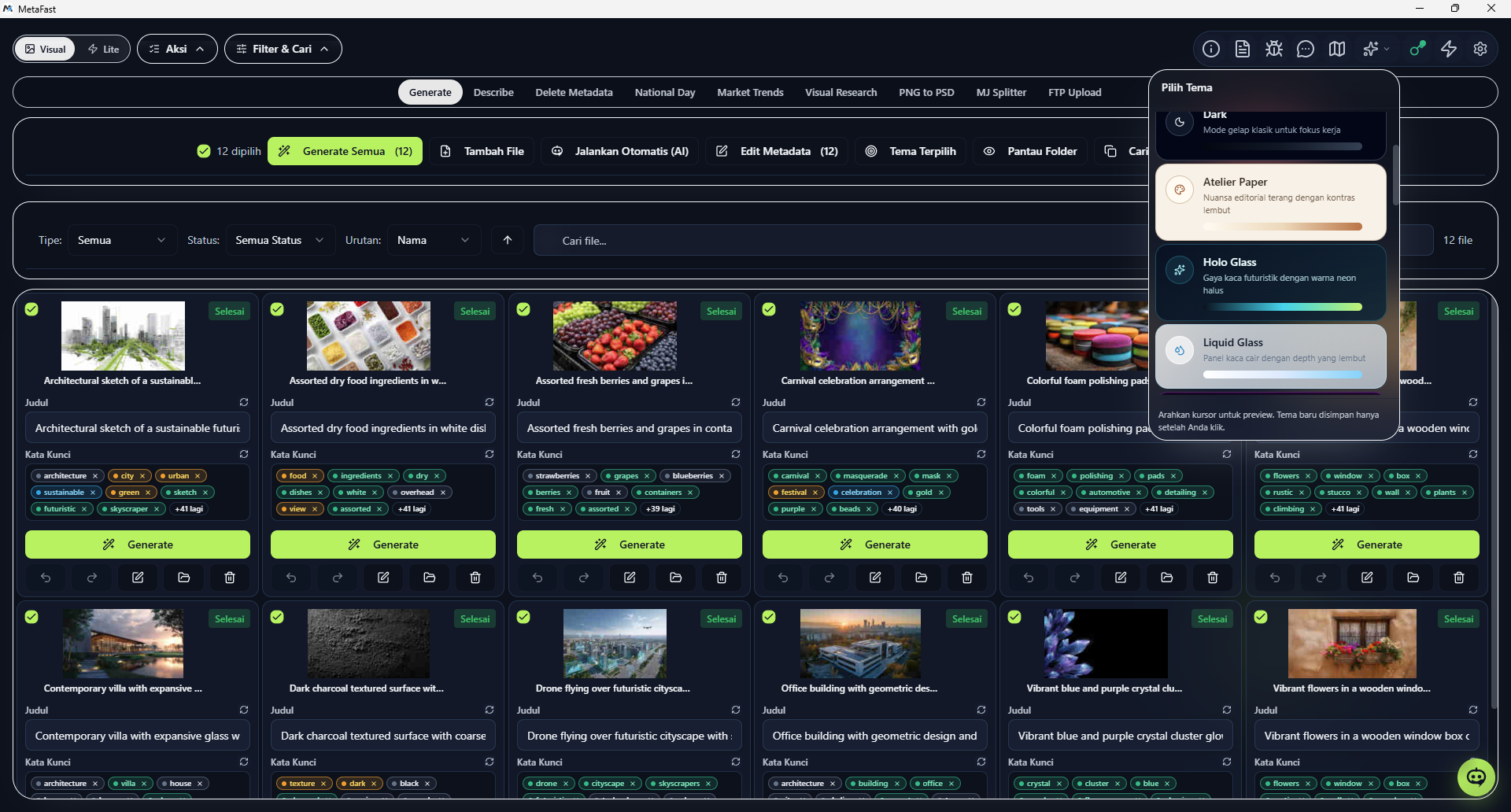Image resolution: width=1511 pixels, height=812 pixels.
Task: Refresh title of Drone flying card
Action: point(736,710)
